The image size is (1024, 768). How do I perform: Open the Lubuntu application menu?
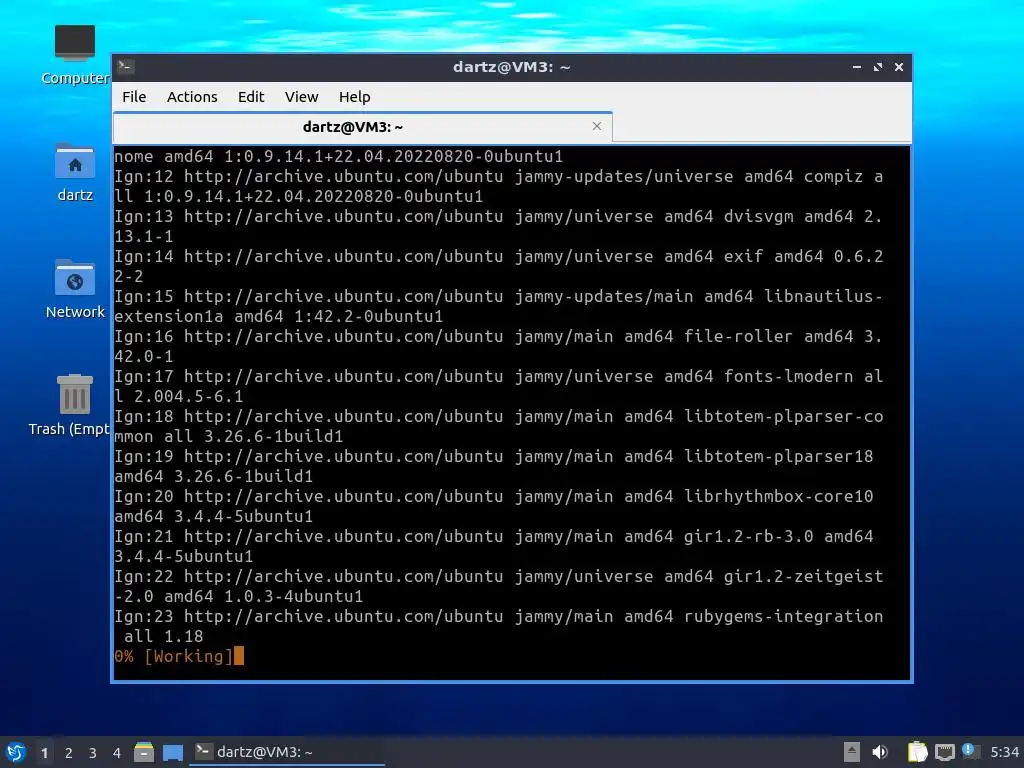pyautogui.click(x=16, y=752)
